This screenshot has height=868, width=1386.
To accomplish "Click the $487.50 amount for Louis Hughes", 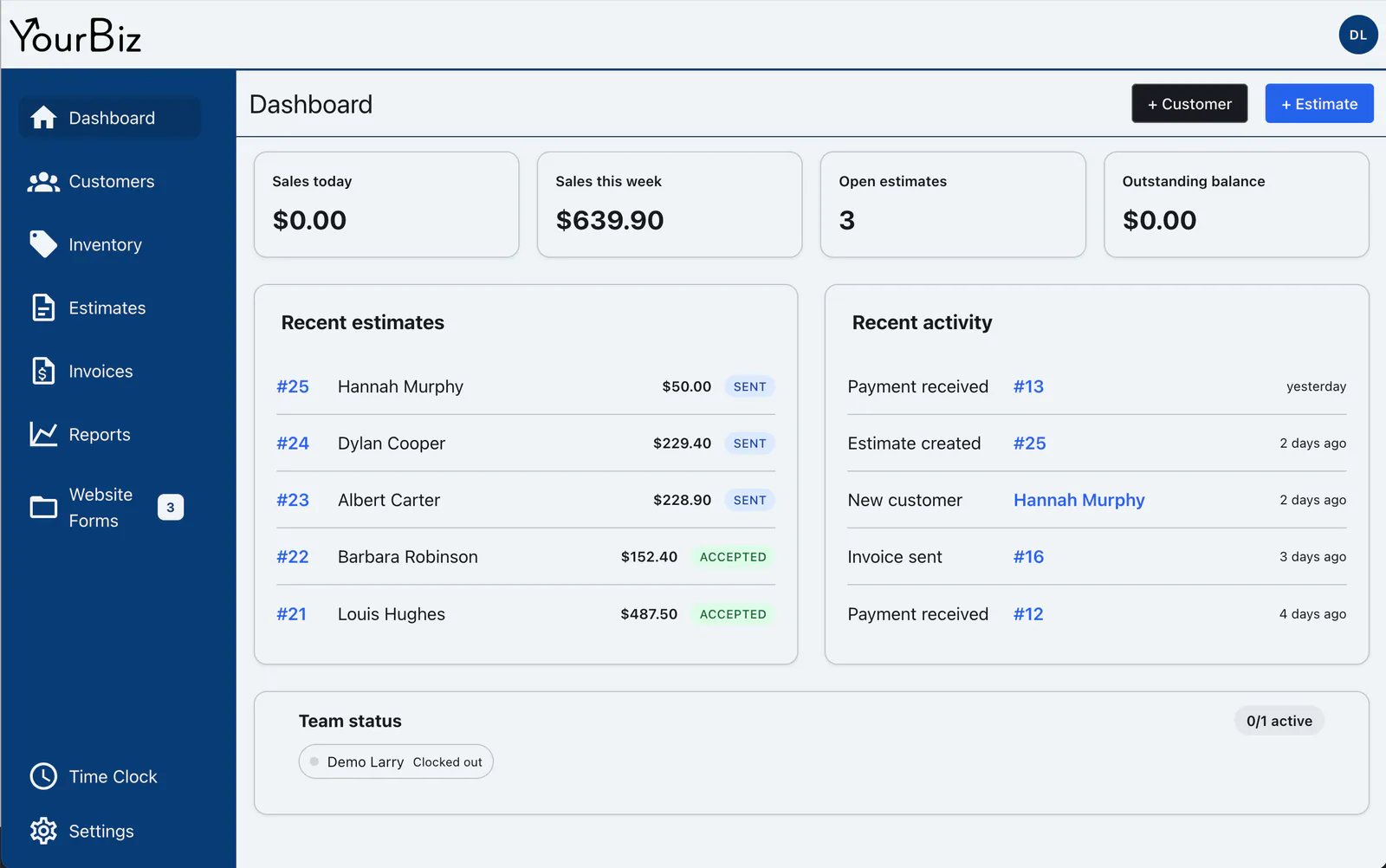I will (x=649, y=614).
